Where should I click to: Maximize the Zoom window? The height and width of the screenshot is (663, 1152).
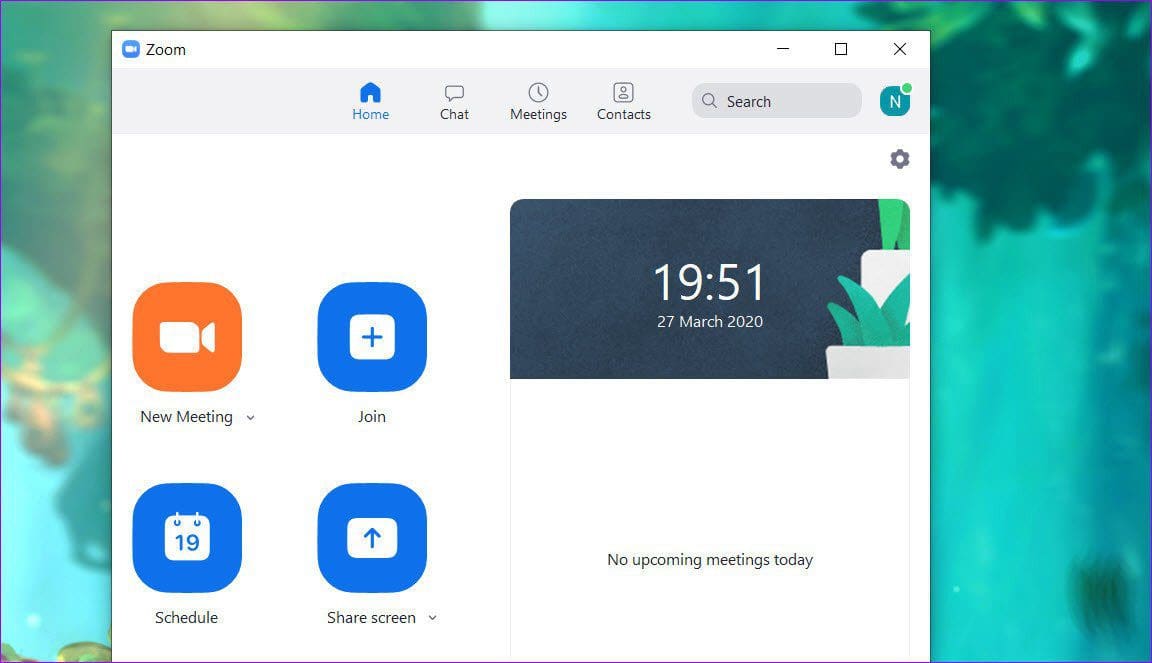(841, 49)
